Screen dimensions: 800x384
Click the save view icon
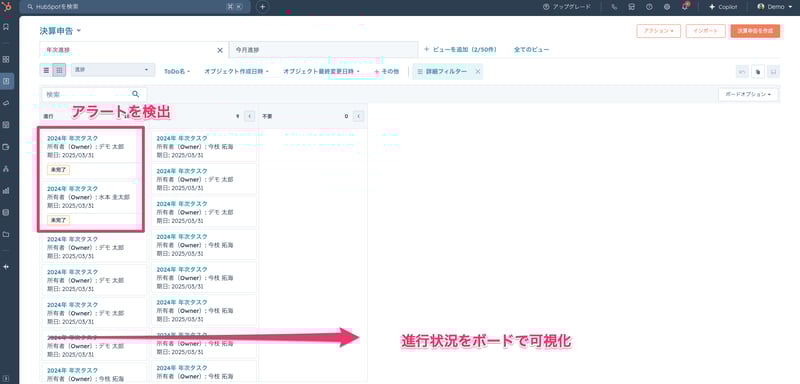(773, 72)
